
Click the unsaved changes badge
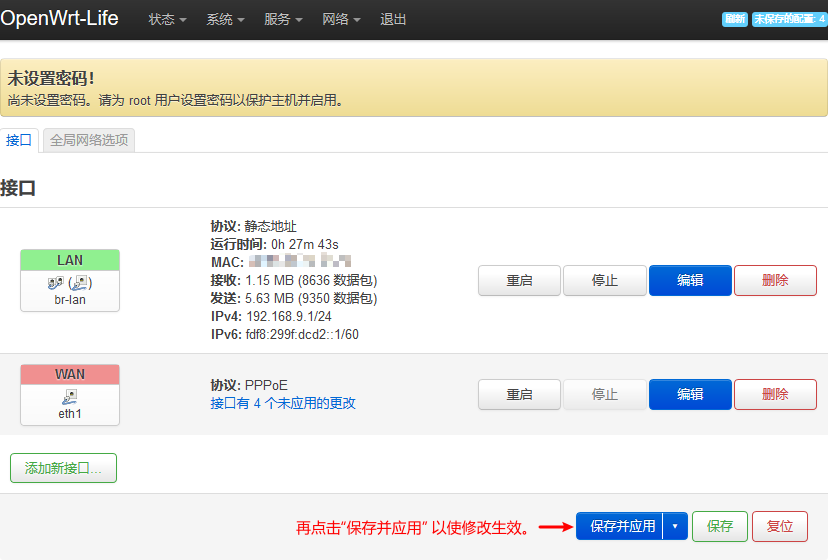[x=789, y=19]
